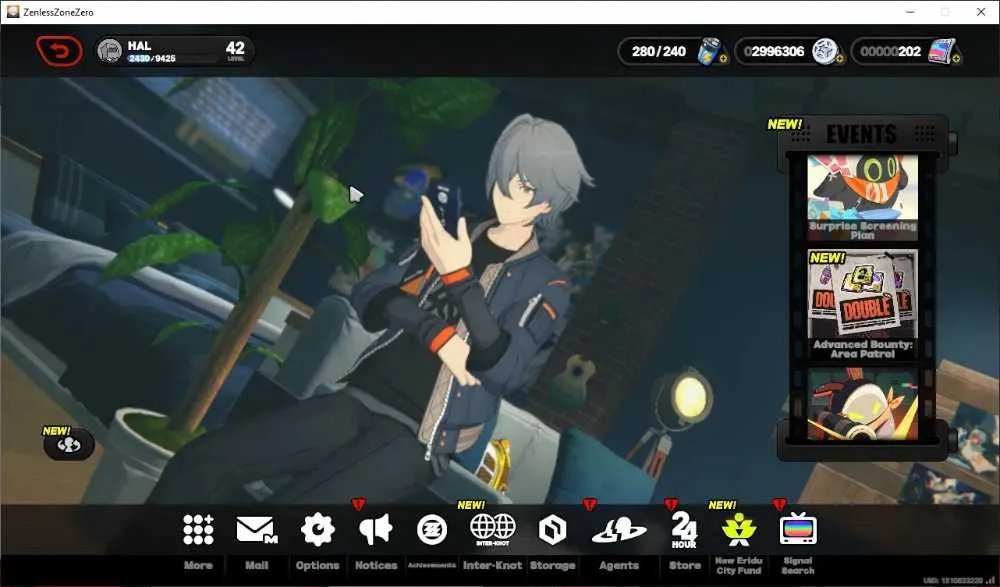Open the Storage hexagon icon

click(x=552, y=530)
